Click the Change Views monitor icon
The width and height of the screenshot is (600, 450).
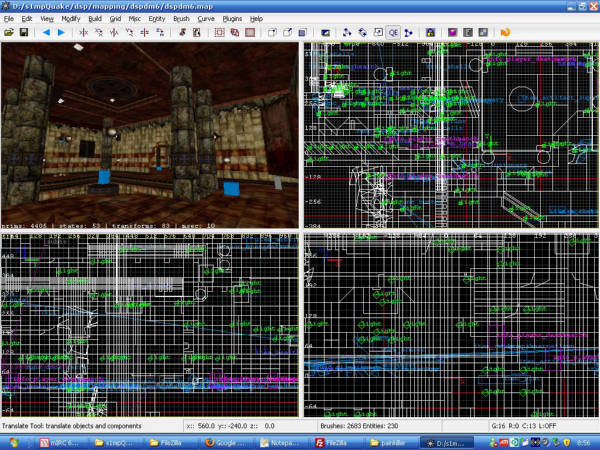(x=325, y=33)
